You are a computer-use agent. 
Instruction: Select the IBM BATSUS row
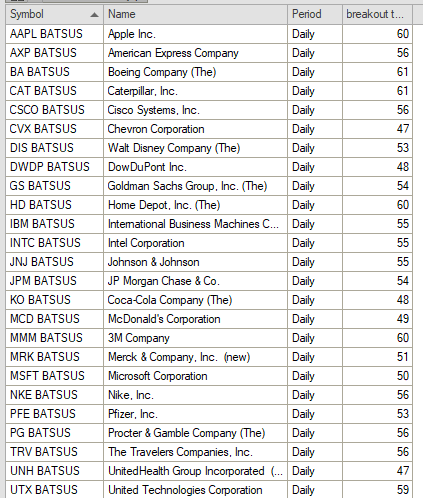click(x=209, y=224)
